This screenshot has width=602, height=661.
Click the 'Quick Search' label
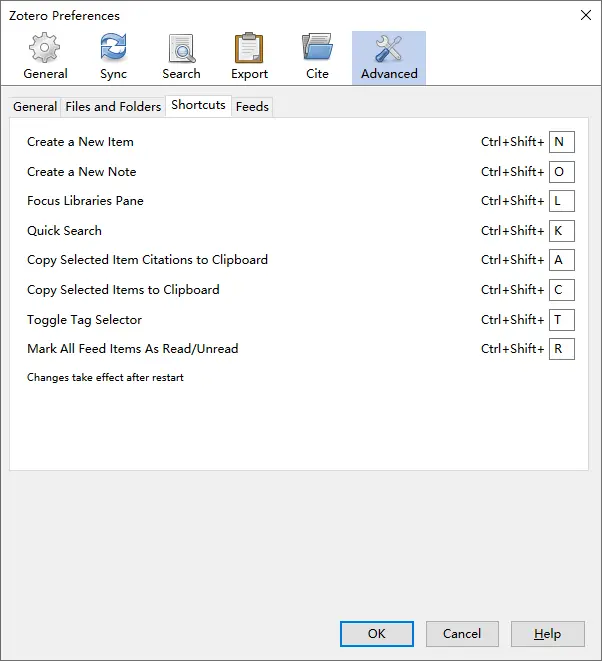click(64, 231)
